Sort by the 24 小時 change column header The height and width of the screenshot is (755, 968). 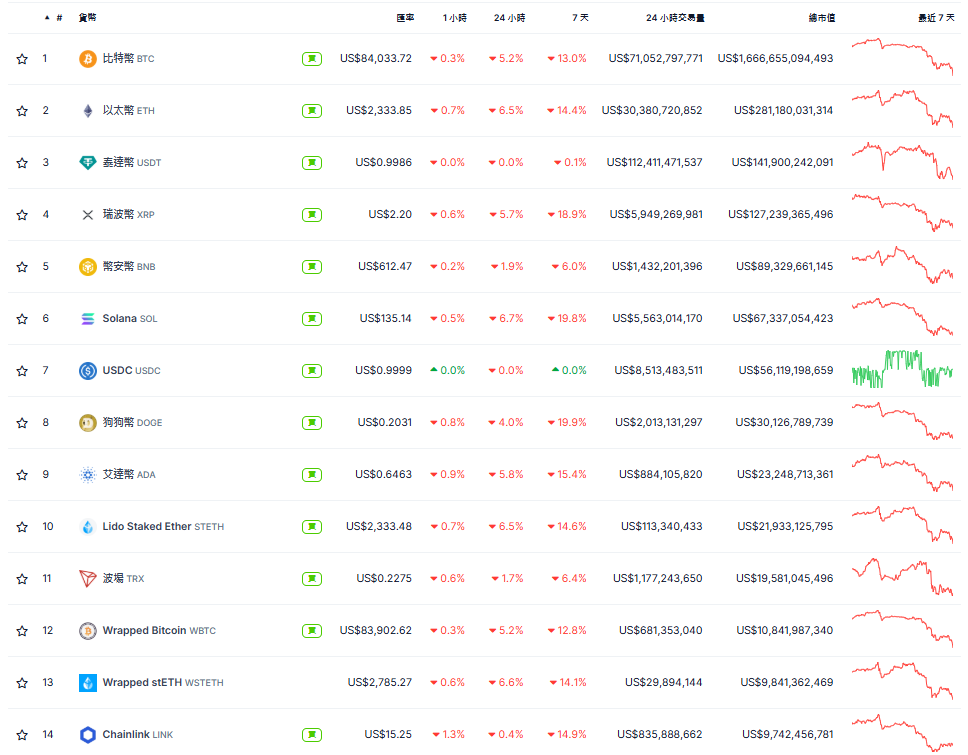point(509,18)
